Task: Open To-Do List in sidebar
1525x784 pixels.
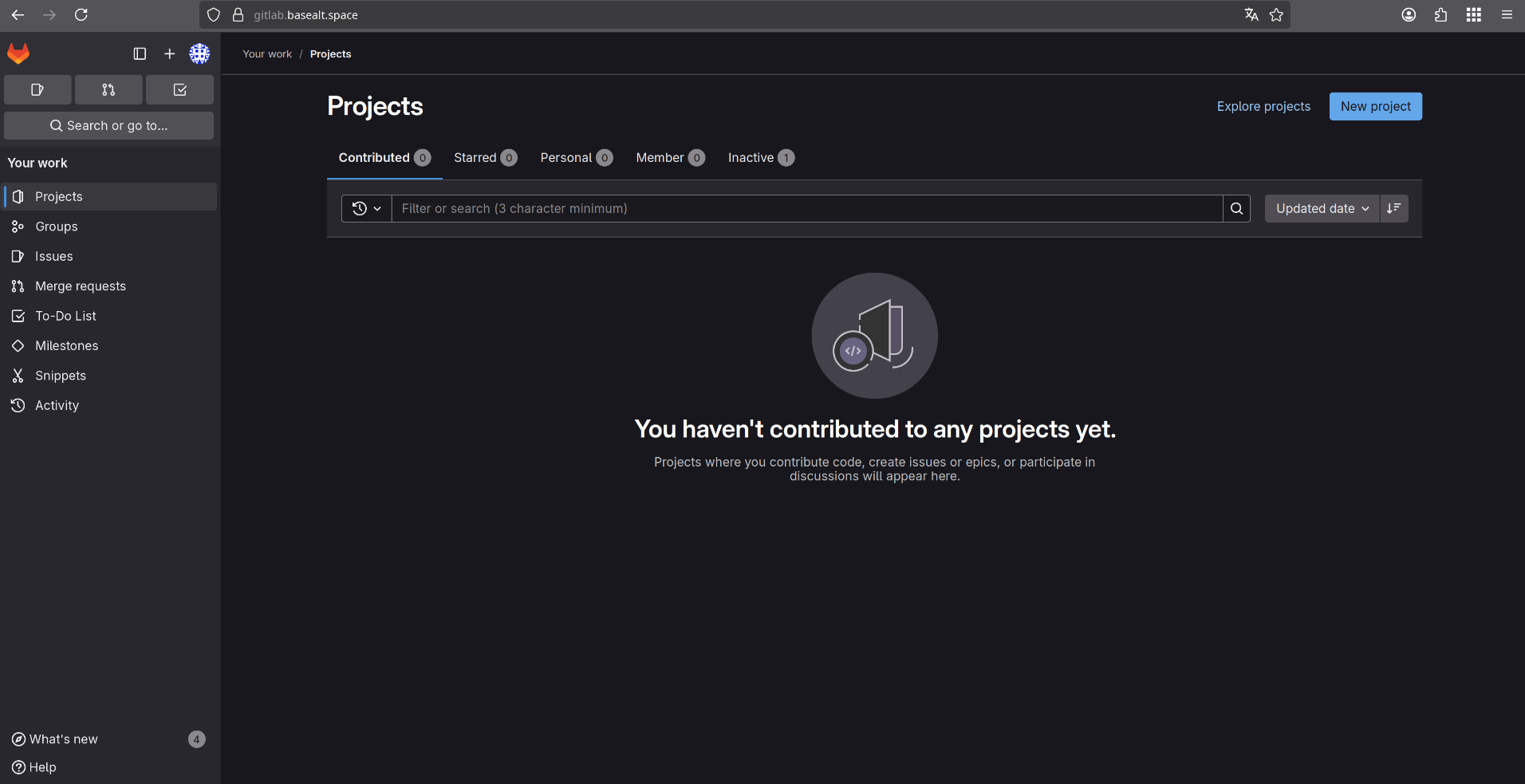Action: pyautogui.click(x=110, y=316)
